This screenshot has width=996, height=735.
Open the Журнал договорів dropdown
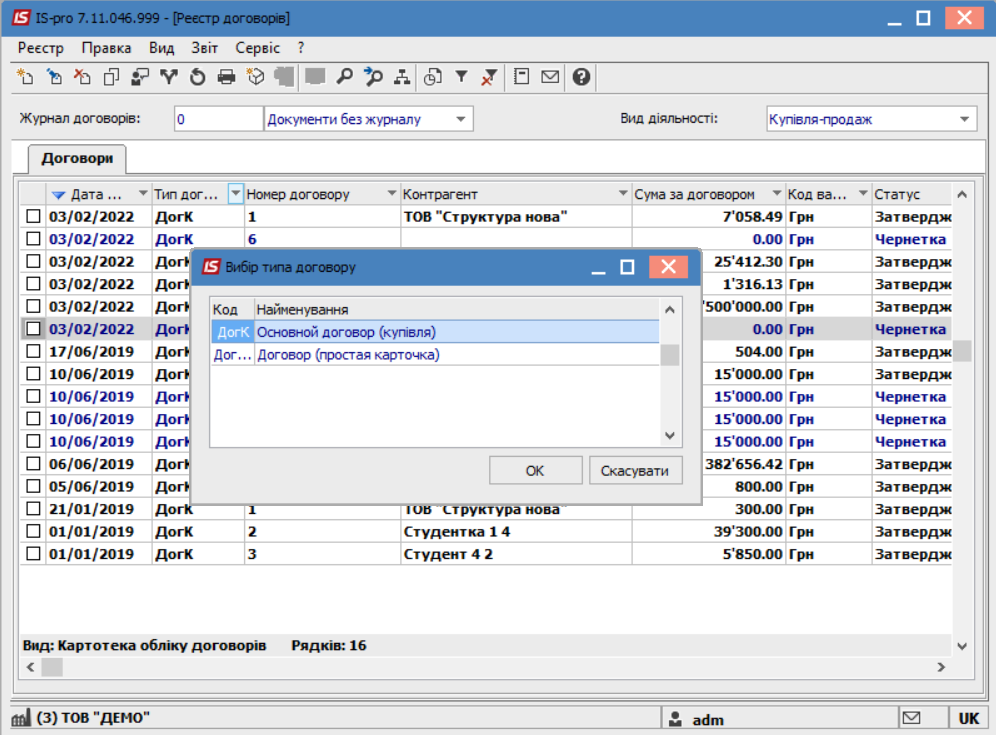(461, 119)
